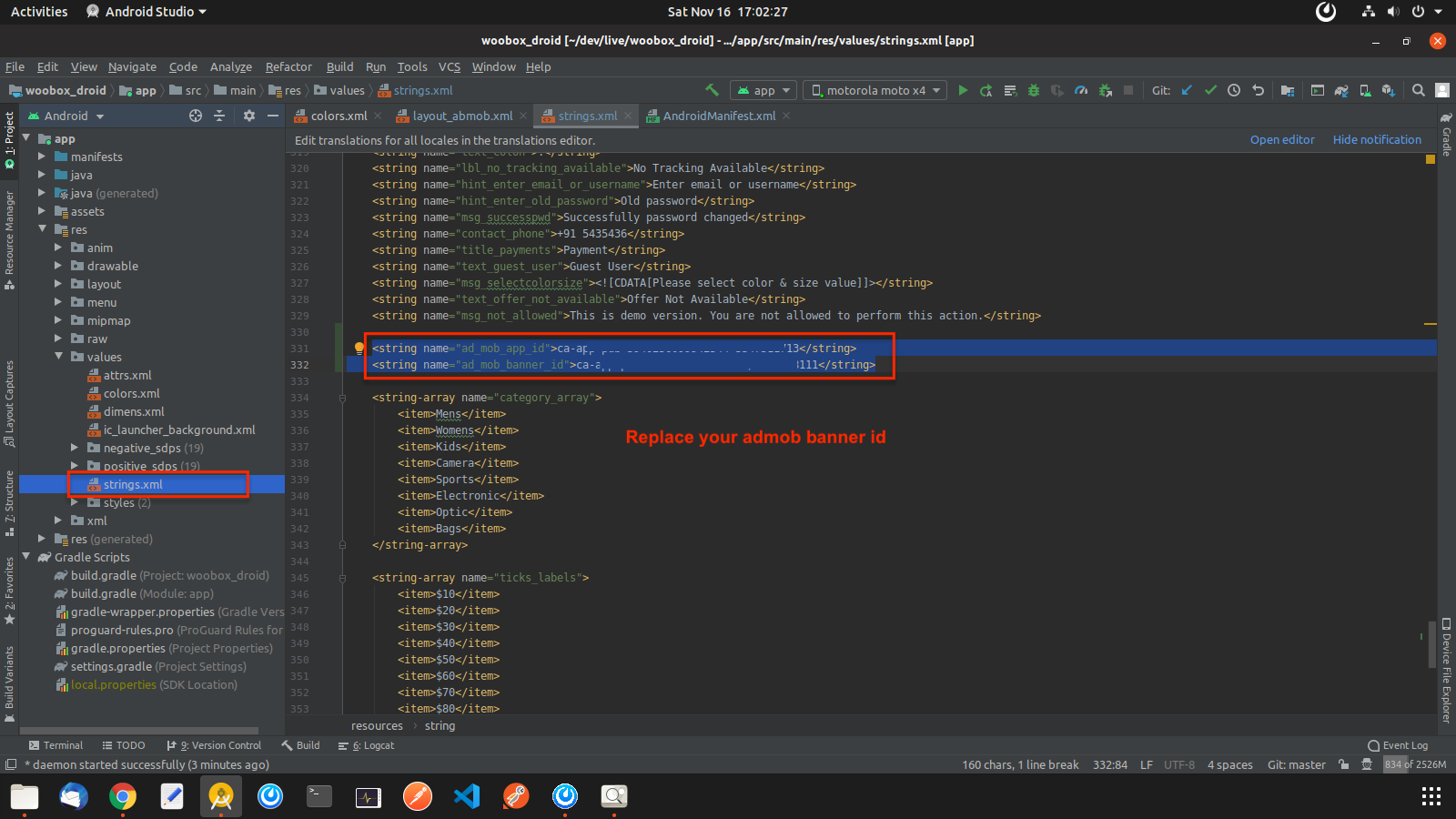
Task: Expand the drawable folder
Action: click(x=58, y=266)
